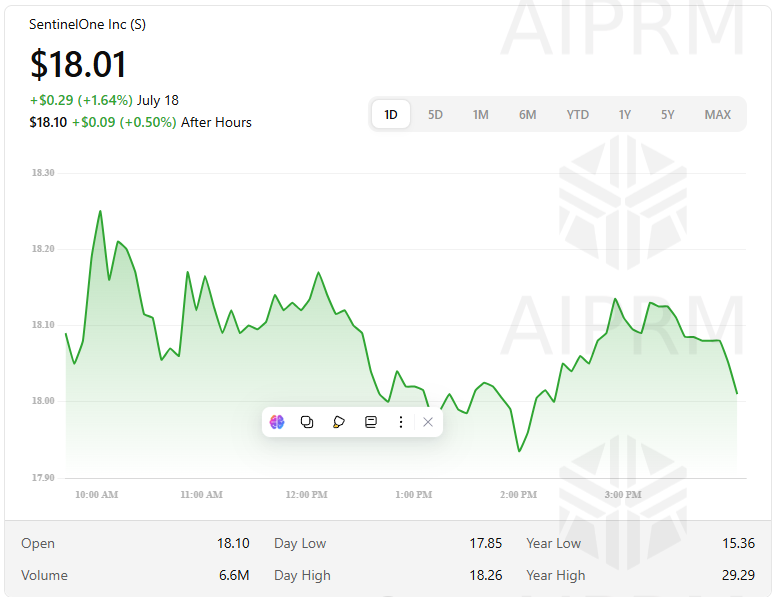Click the SentinelOne Inc (S) title

(x=88, y=24)
